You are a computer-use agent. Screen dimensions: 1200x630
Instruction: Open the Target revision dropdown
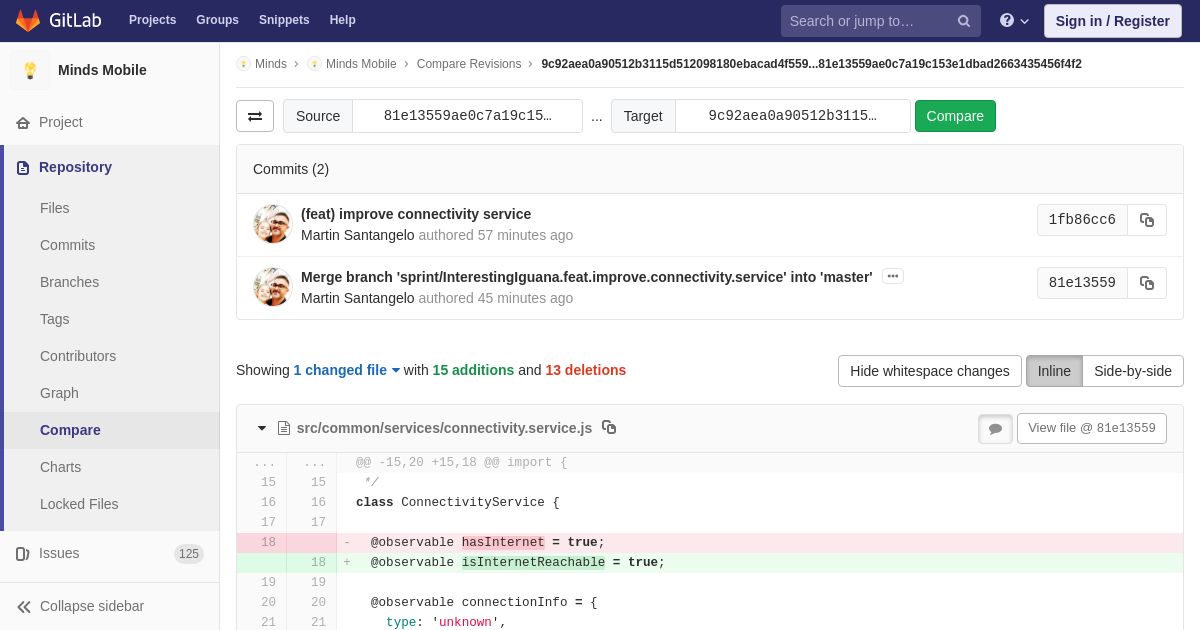(792, 116)
